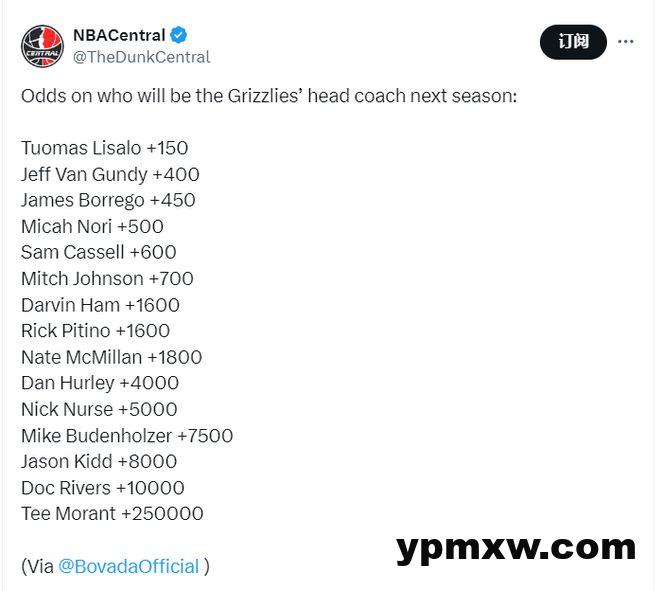Select the James Borrego +450 line
This screenshot has width=660, height=591.
[x=108, y=200]
